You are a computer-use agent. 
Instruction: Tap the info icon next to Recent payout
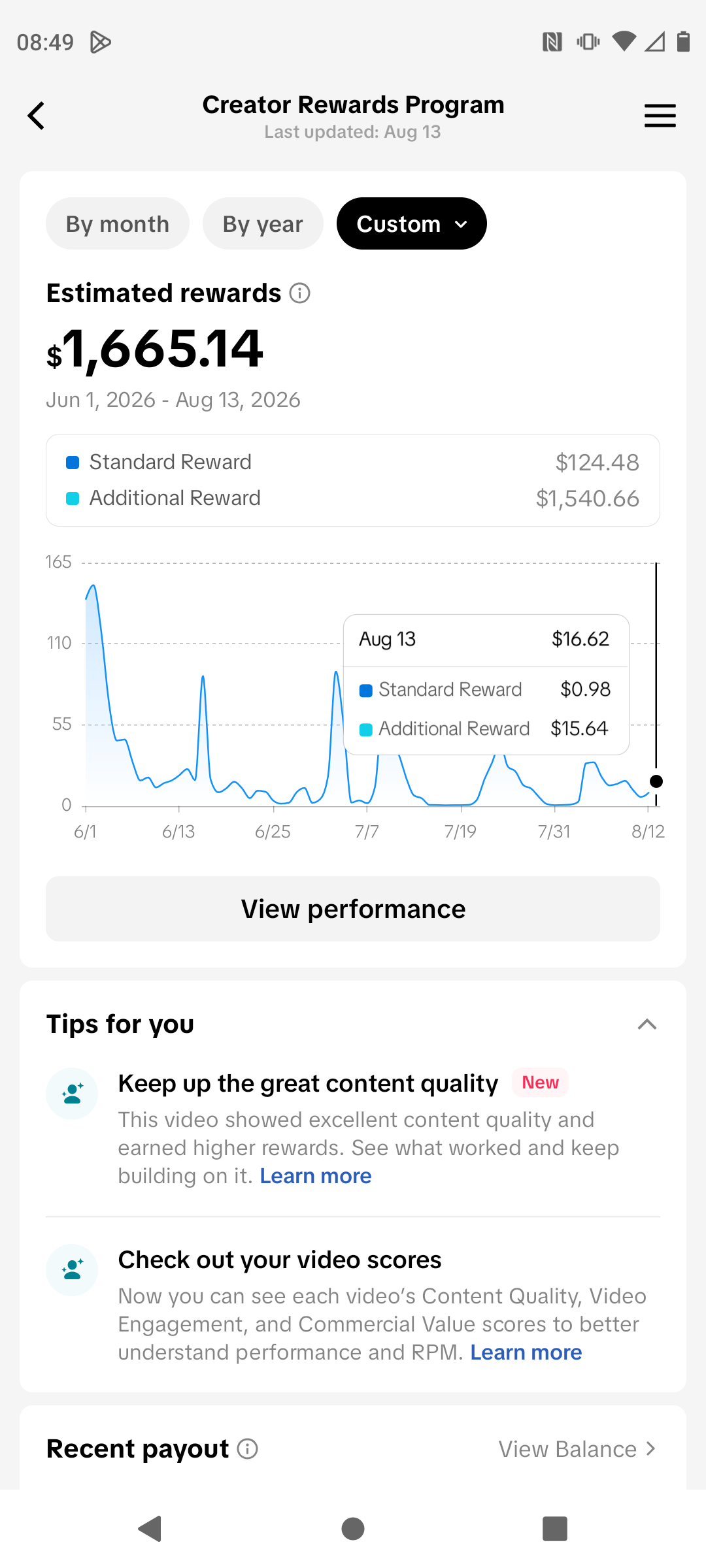click(x=247, y=1448)
